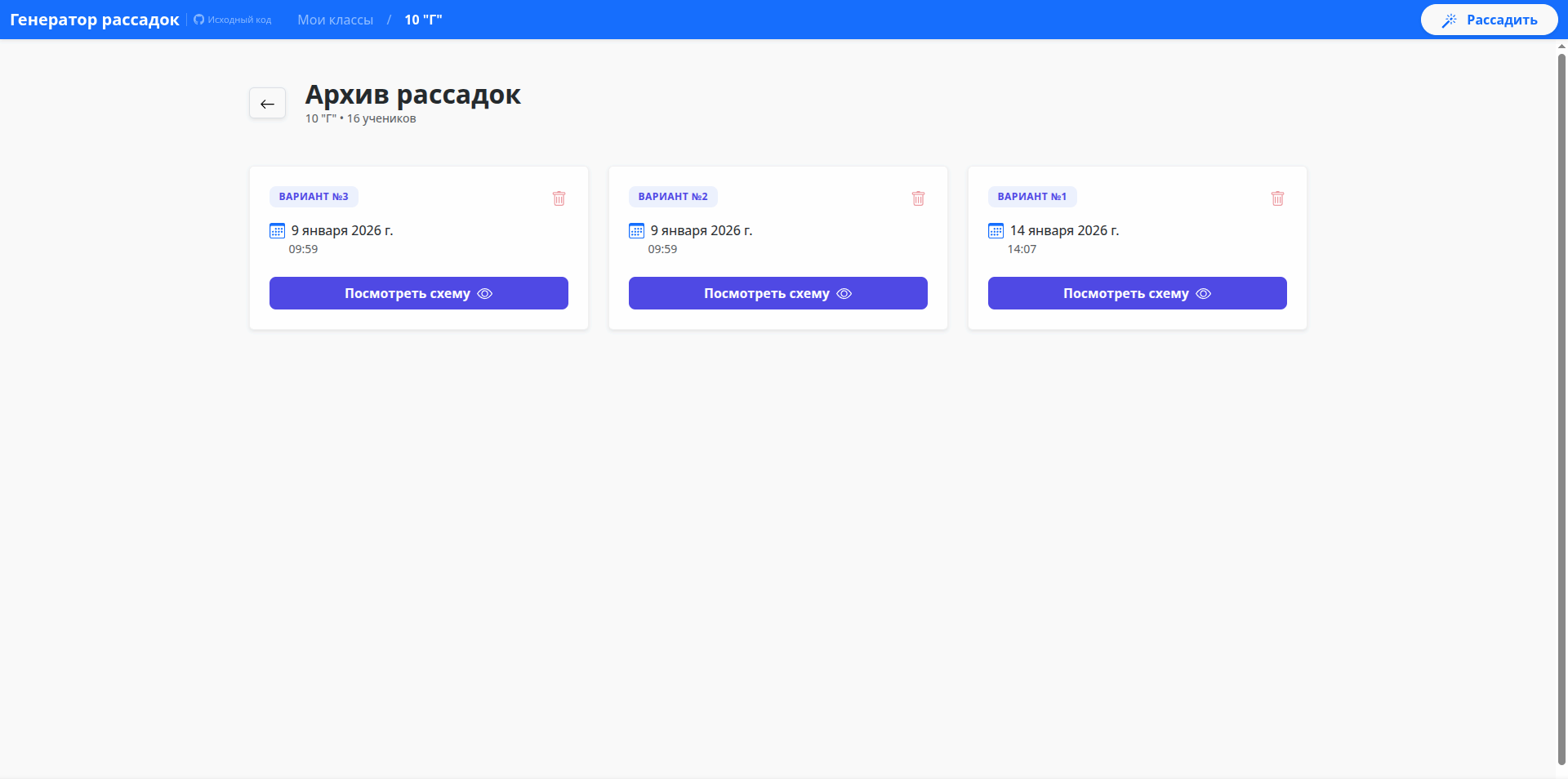Click calendar icon on Вариант №1 card

(x=996, y=231)
